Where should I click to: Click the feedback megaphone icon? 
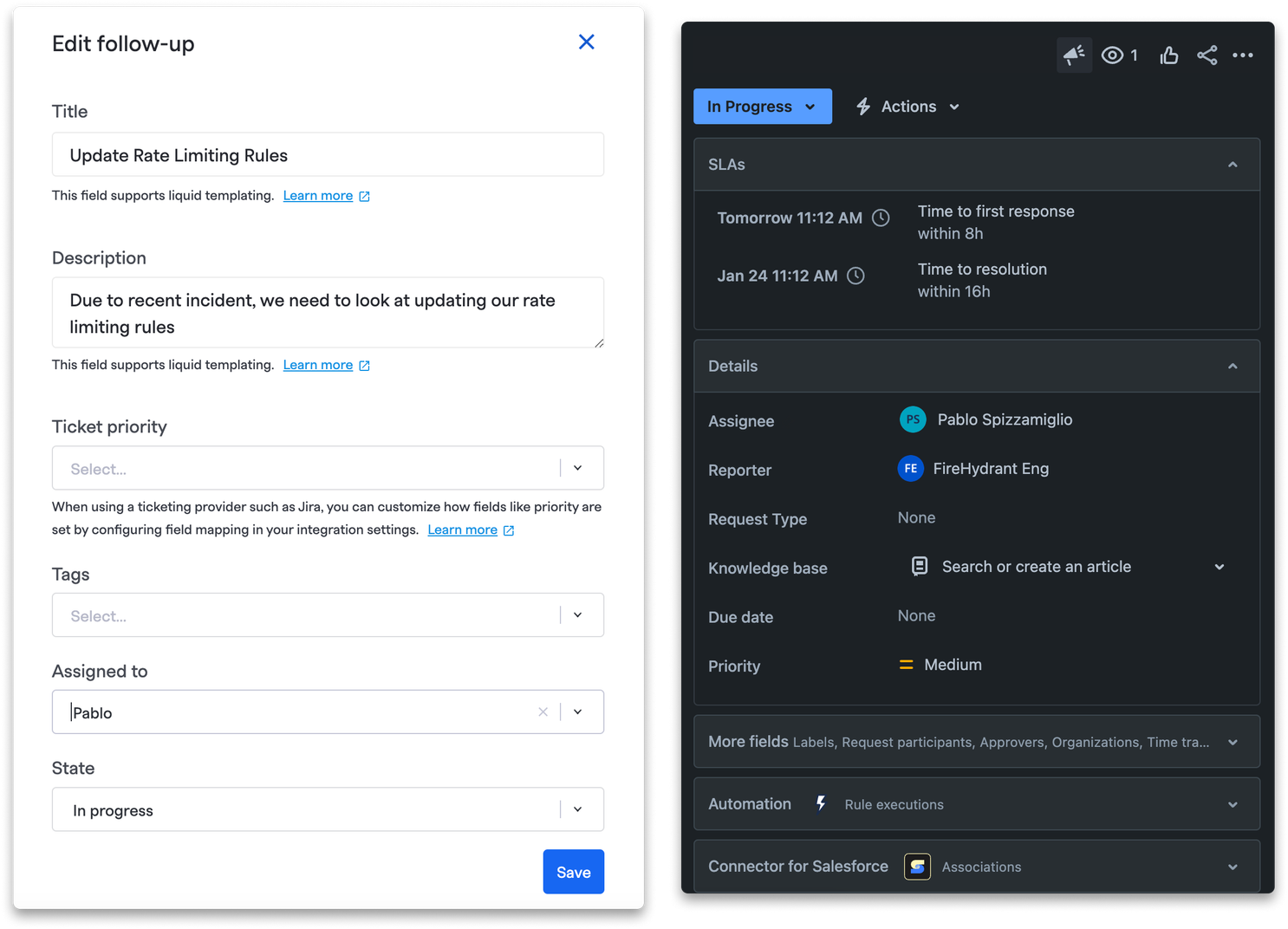coord(1074,55)
